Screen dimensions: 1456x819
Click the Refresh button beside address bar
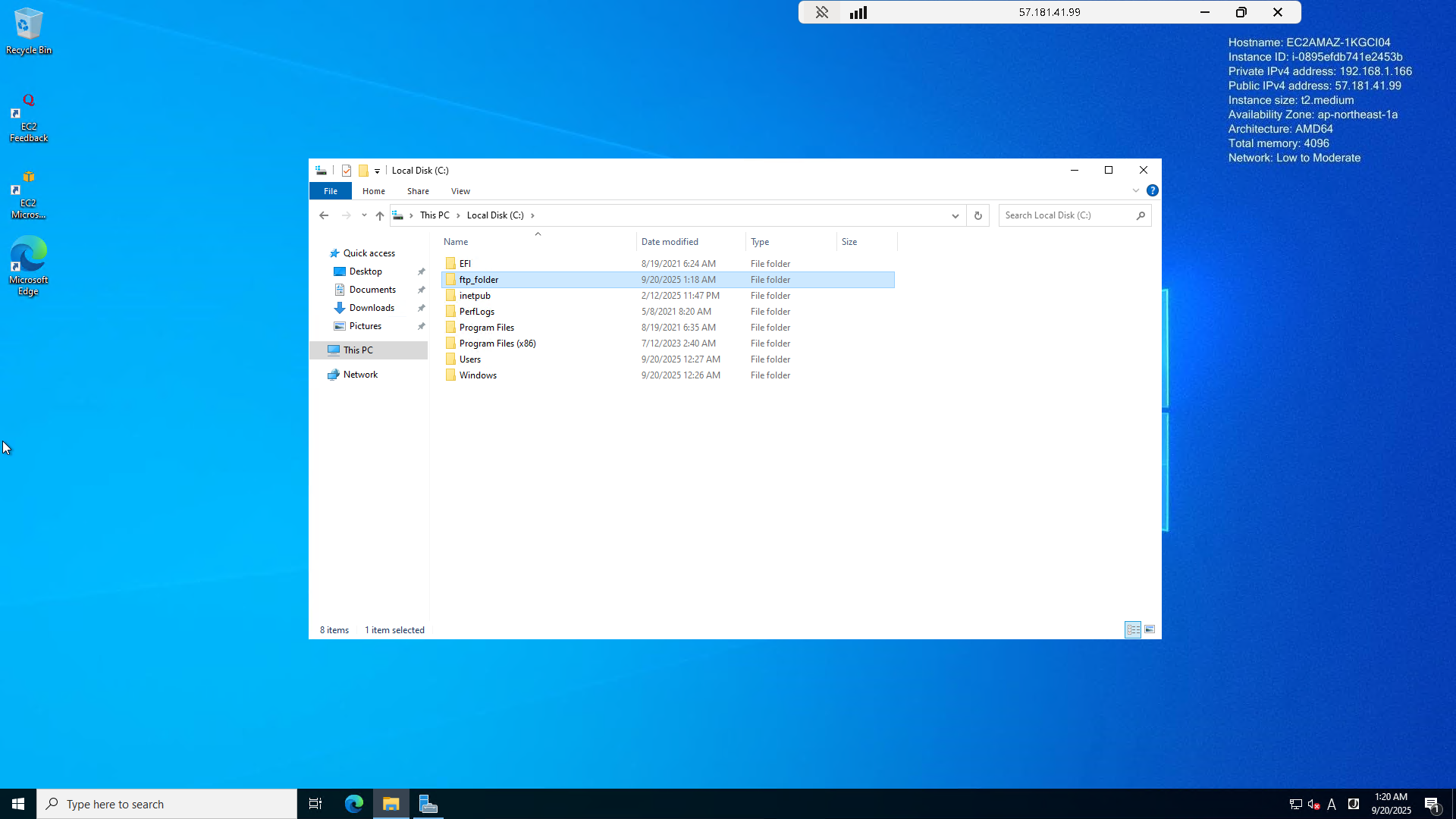pos(978,216)
